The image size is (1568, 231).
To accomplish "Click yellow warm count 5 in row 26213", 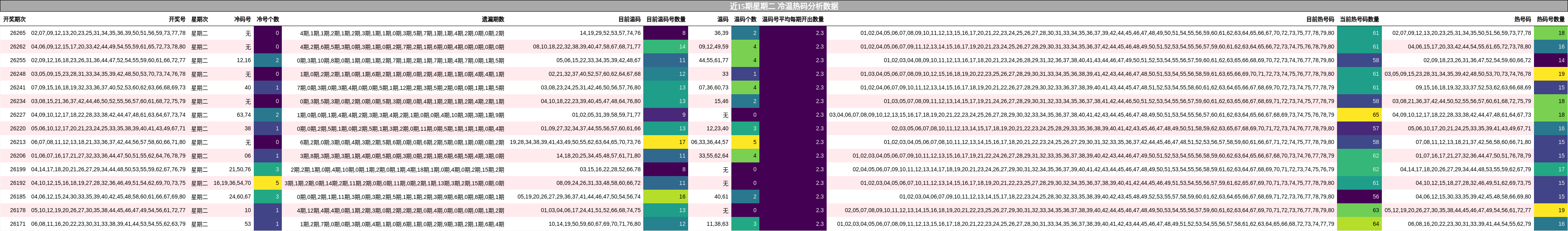I will pyautogui.click(x=746, y=142).
